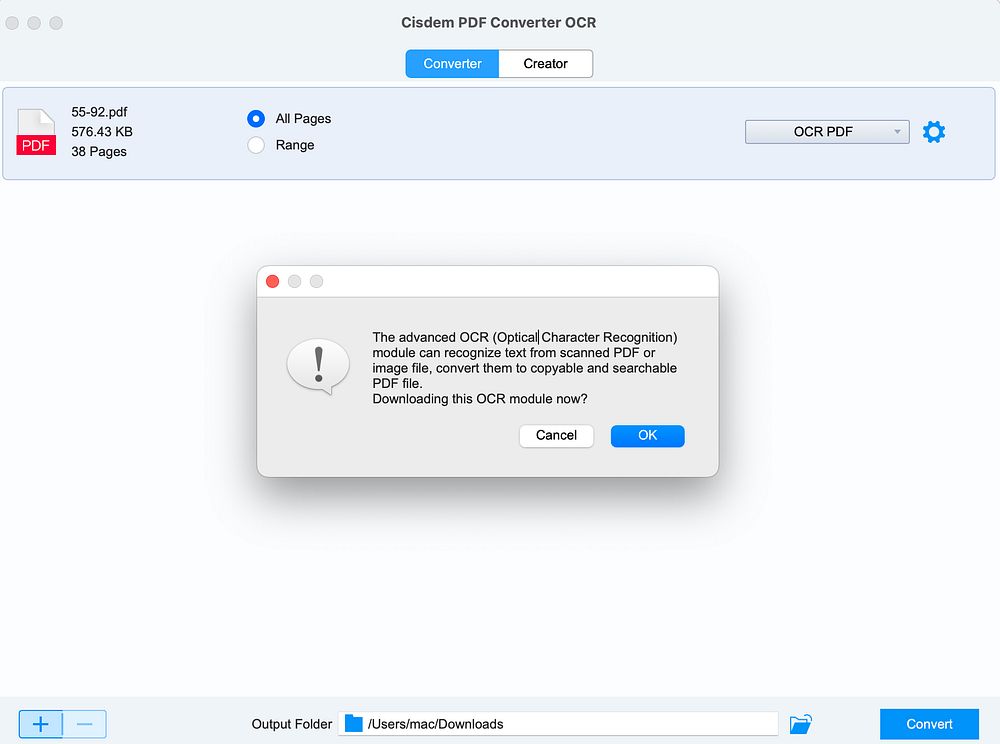The height and width of the screenshot is (744, 1000).
Task: Close the OCR download dialog with red button
Action: click(272, 281)
